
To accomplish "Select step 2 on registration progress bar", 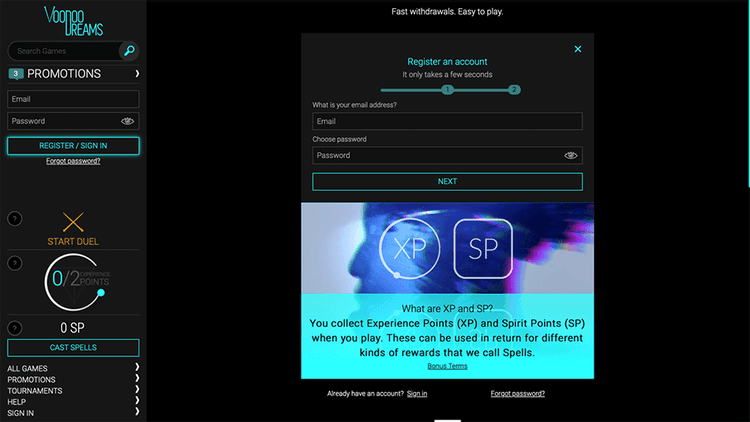I will pos(514,89).
